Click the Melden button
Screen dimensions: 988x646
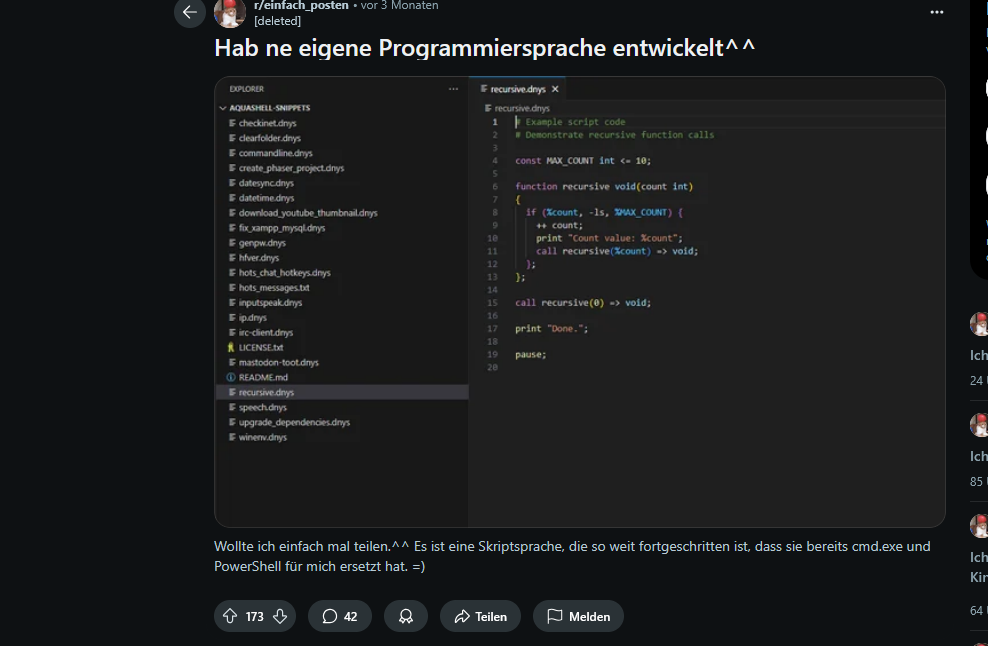(x=578, y=616)
